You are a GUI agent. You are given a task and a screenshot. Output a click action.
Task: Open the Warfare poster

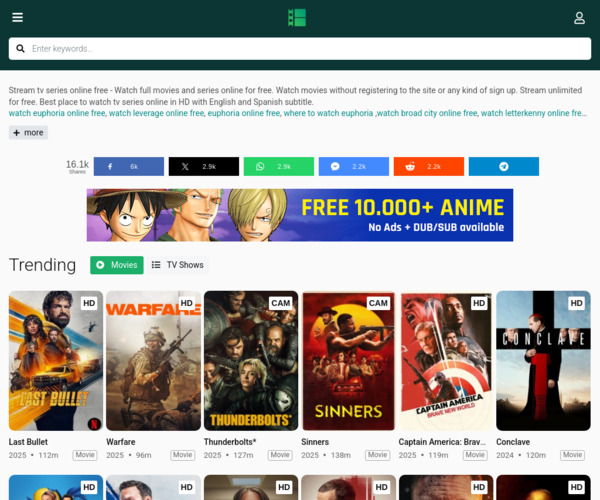pyautogui.click(x=153, y=361)
